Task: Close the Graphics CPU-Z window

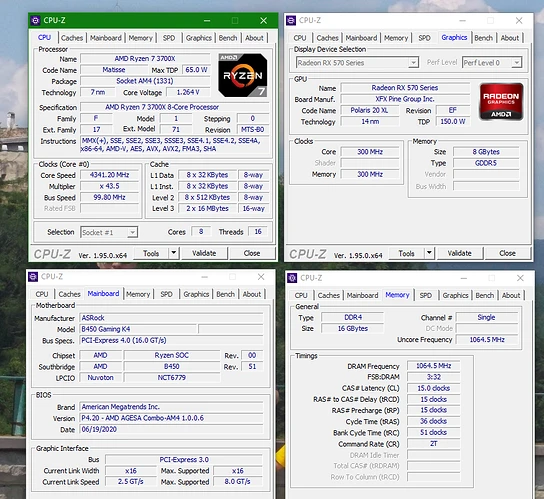Action: (519, 21)
